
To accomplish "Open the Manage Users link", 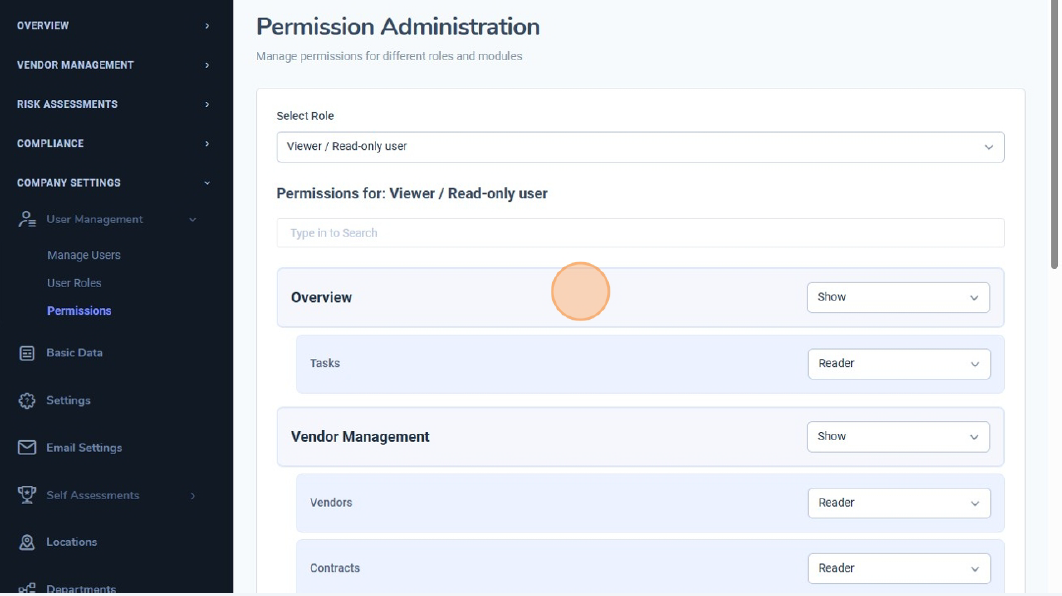I will coord(83,255).
